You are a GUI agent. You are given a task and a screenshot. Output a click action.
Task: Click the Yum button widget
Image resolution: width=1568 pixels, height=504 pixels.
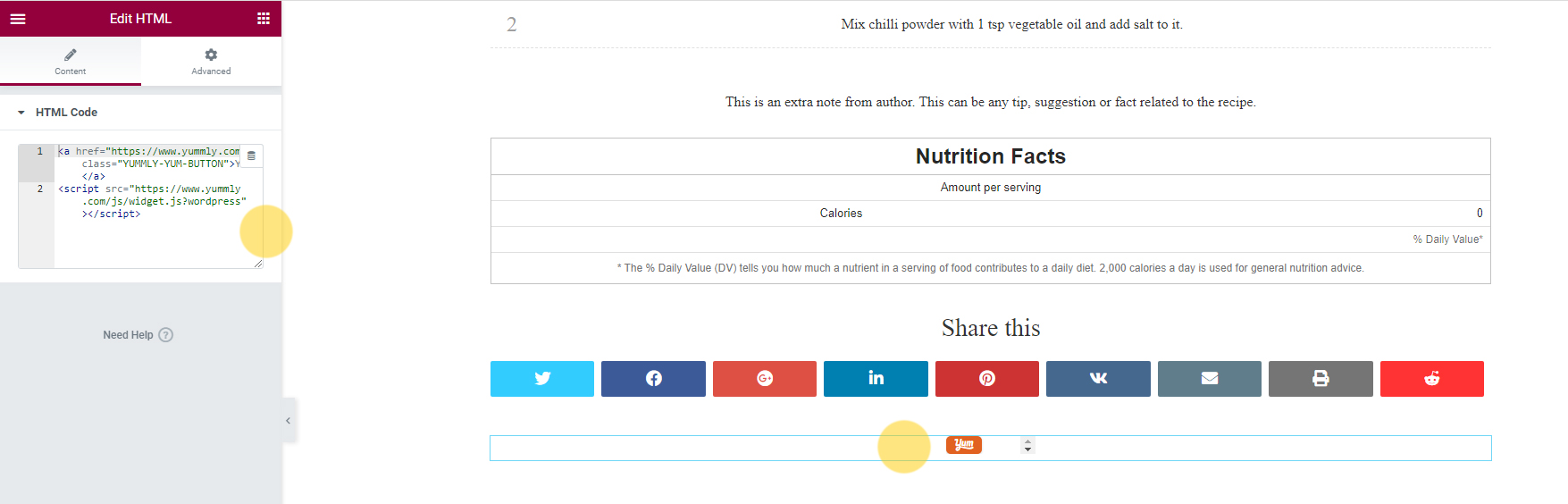[964, 445]
